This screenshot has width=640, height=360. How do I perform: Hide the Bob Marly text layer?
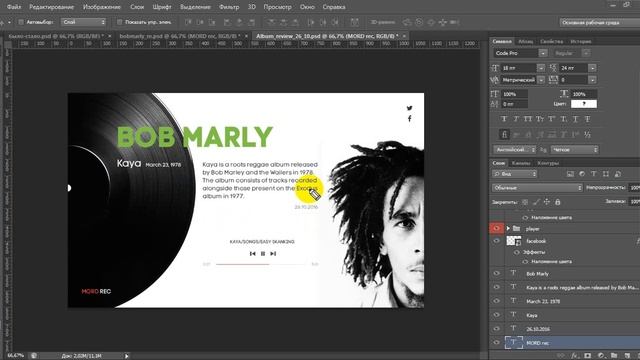[496, 273]
